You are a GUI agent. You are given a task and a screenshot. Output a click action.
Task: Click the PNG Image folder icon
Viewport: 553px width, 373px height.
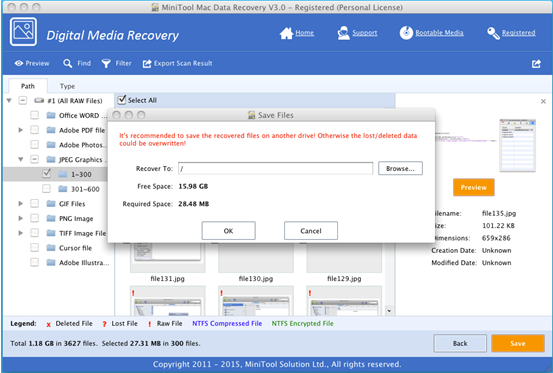51,218
